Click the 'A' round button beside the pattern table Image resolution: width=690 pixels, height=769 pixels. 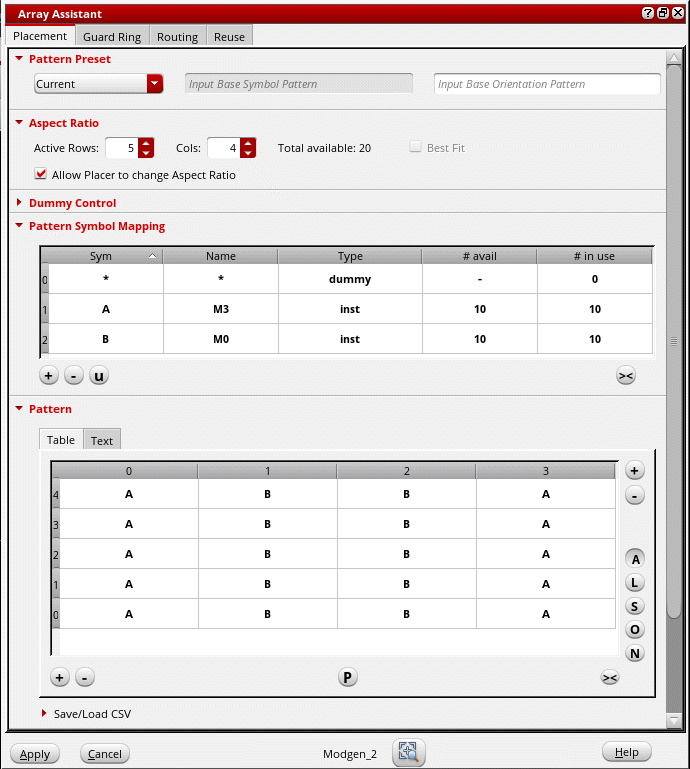point(635,560)
